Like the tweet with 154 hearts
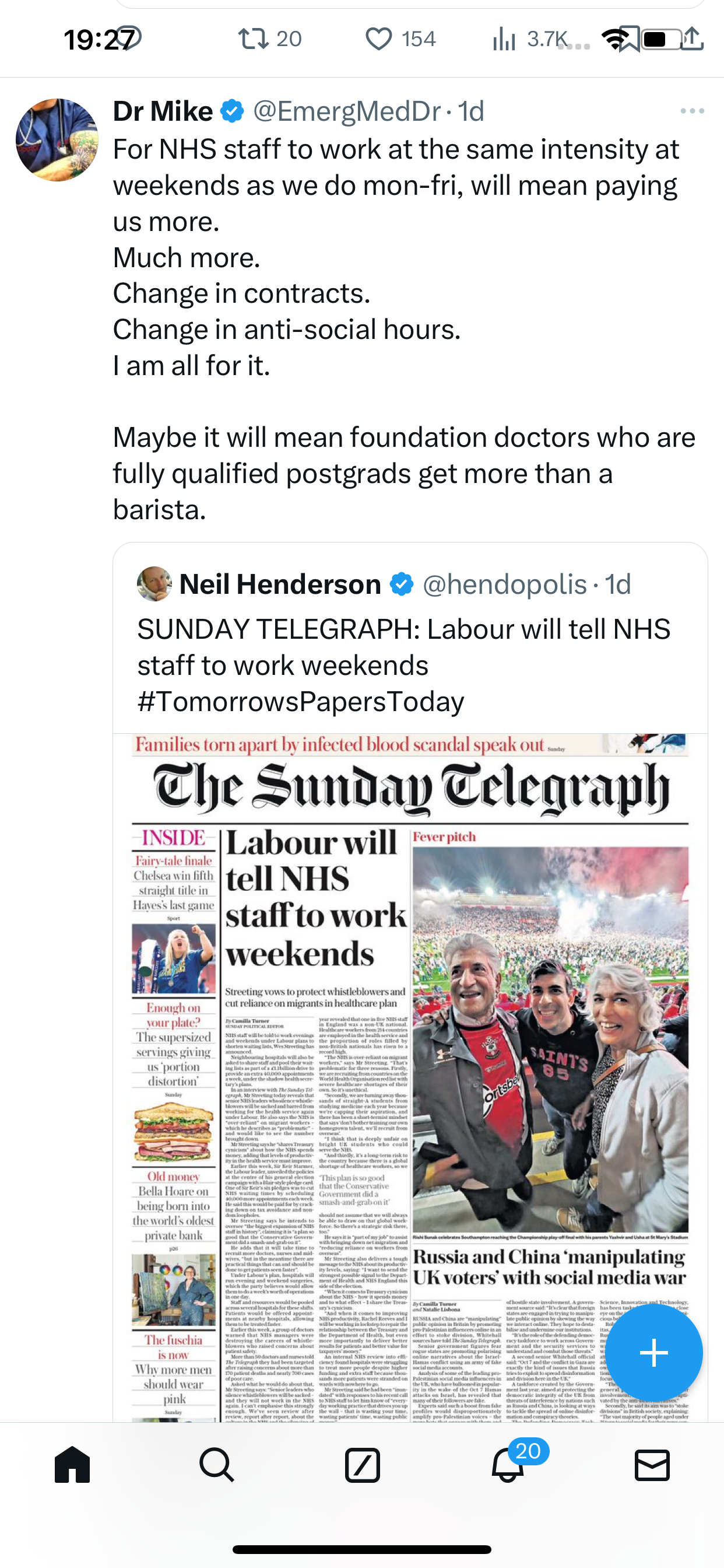Screen dimensions: 724x1568 (x=378, y=40)
